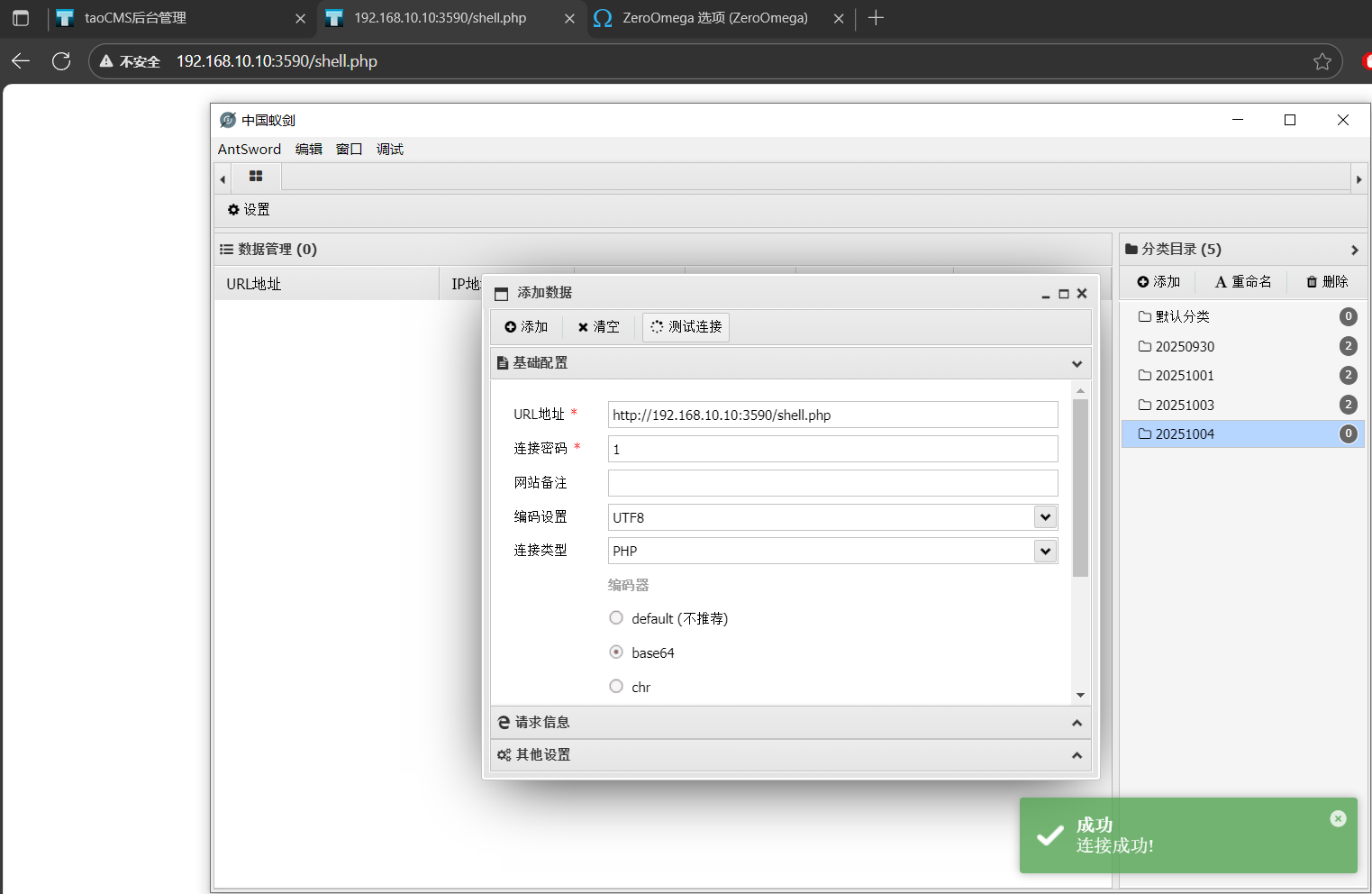Bookmark the page with star icon

(1322, 61)
